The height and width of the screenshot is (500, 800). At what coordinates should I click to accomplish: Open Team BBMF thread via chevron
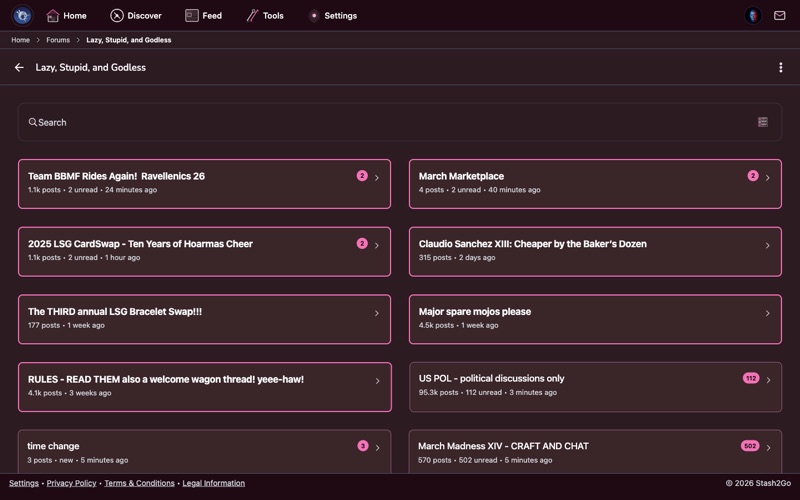coord(377,178)
